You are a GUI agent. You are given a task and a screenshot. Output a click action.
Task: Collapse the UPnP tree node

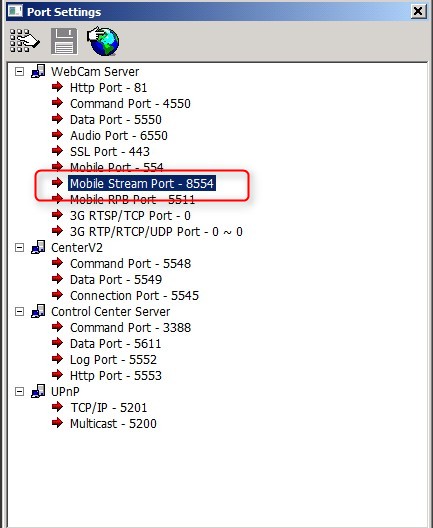(x=20, y=392)
